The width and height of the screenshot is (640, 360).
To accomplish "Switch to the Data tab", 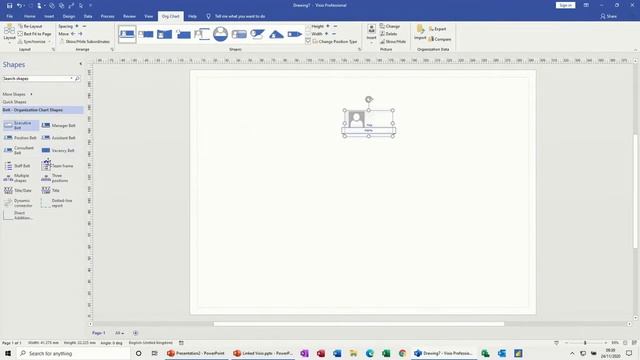I will pos(88,16).
